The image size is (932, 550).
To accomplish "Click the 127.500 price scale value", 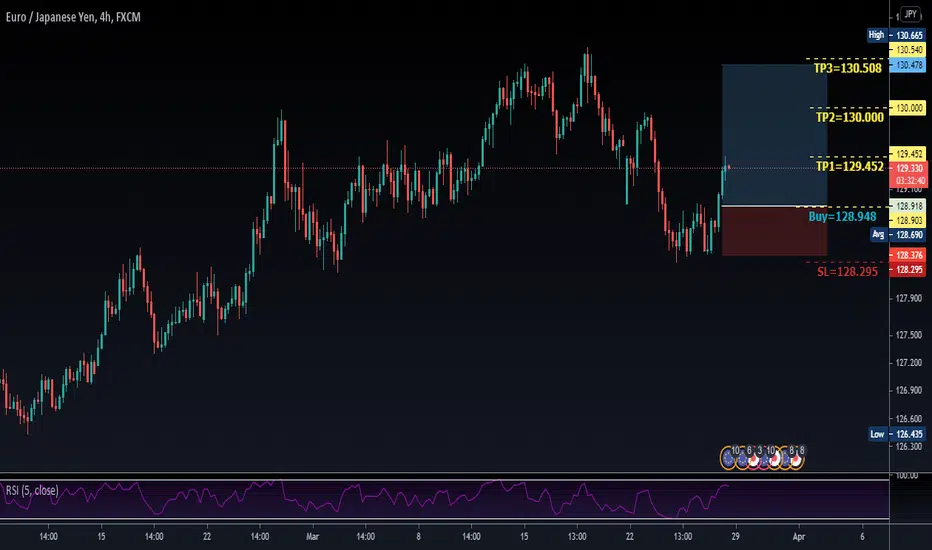I will 909,335.
